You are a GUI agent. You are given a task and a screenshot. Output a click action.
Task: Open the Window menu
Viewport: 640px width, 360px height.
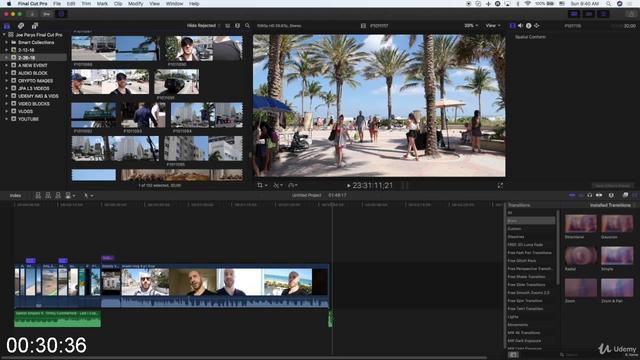point(175,4)
